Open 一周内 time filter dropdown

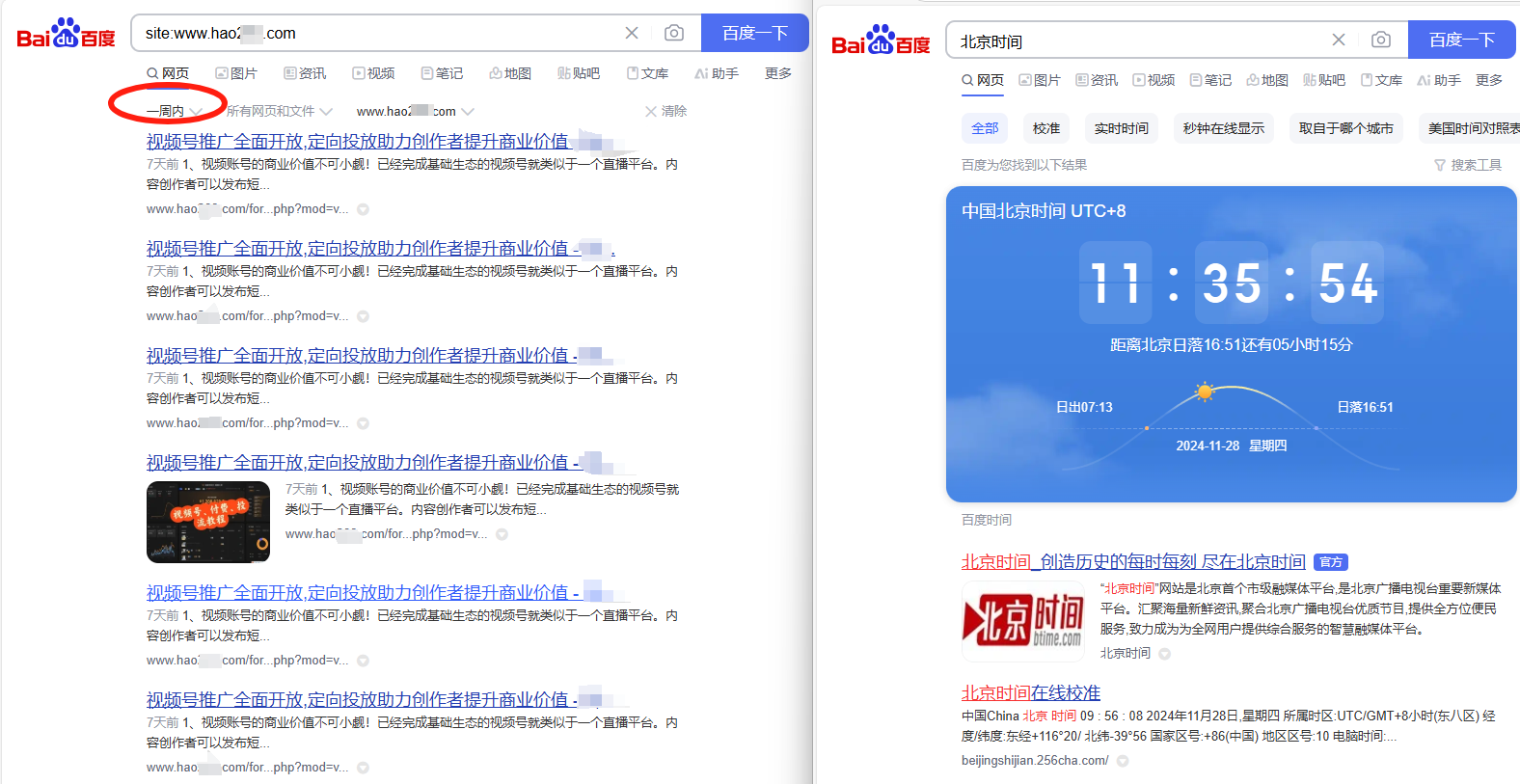[174, 112]
